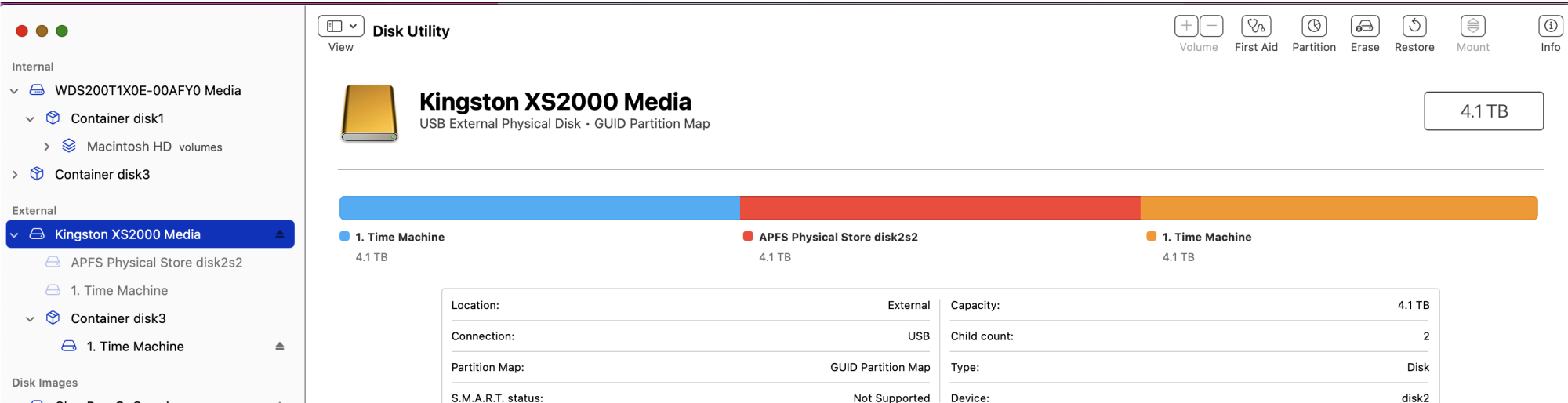Expand the Macintosh HD volumes group
The height and width of the screenshot is (403, 1568).
46,147
